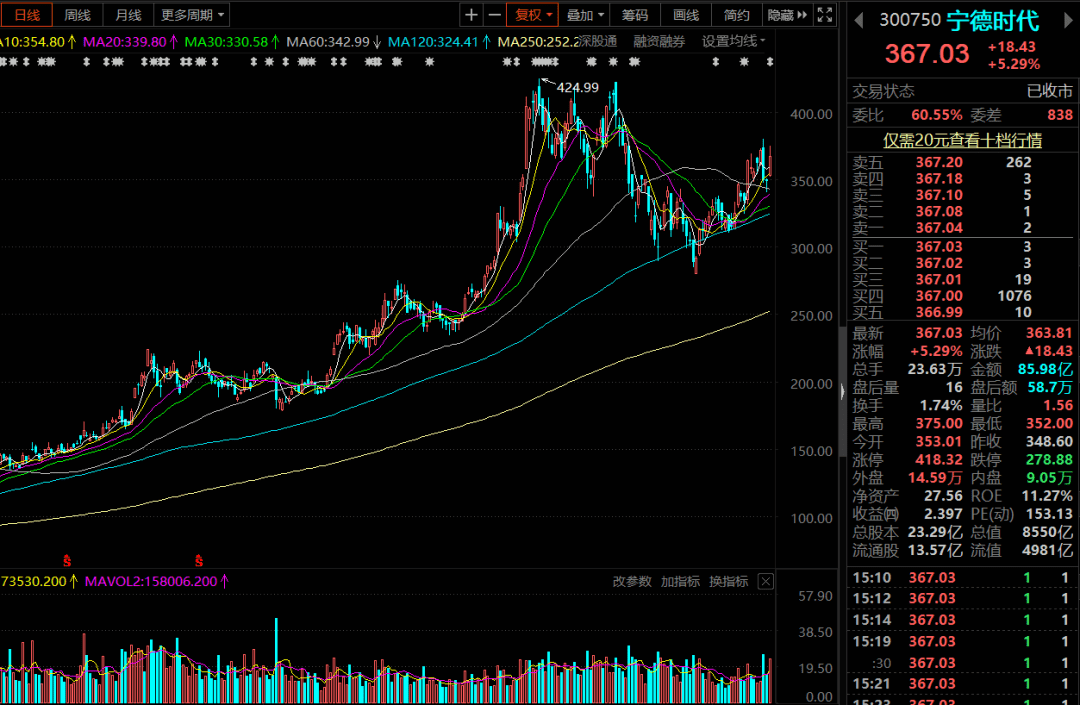
Task: Click the first red S marker on timeline
Action: pyautogui.click(x=68, y=560)
